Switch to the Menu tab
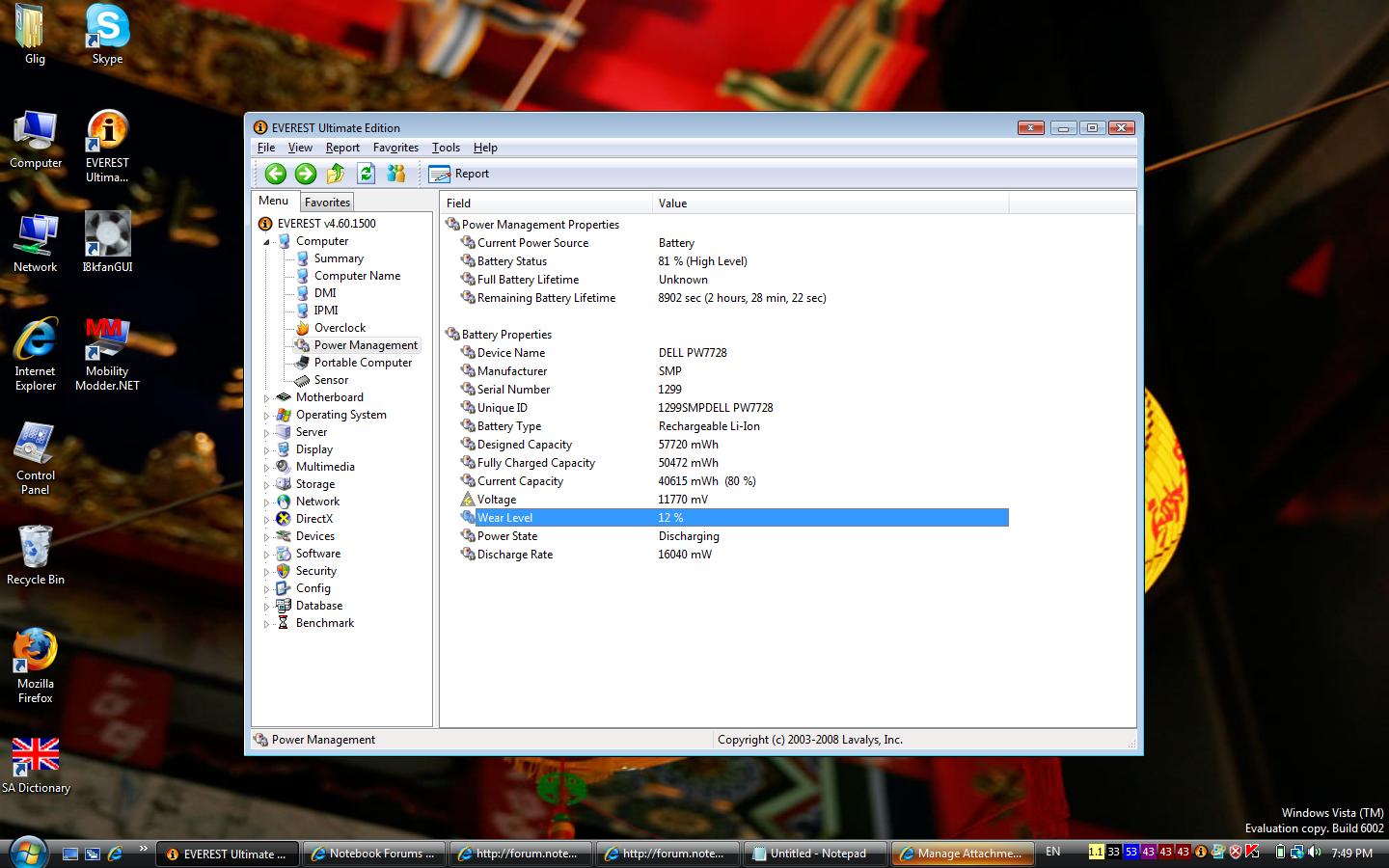This screenshot has width=1389, height=868. point(274,201)
